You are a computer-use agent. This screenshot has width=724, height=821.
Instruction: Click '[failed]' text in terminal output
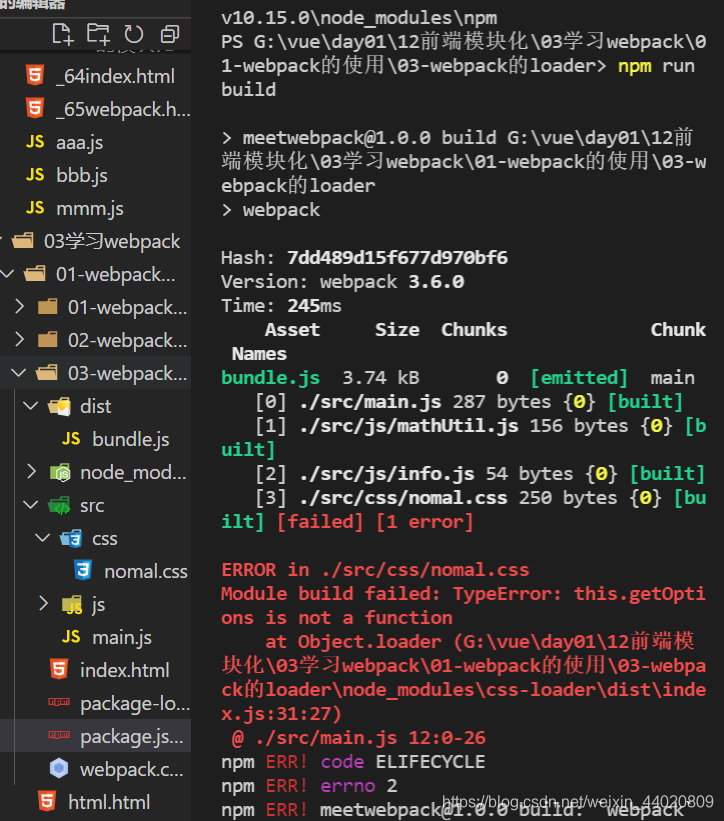coord(320,522)
